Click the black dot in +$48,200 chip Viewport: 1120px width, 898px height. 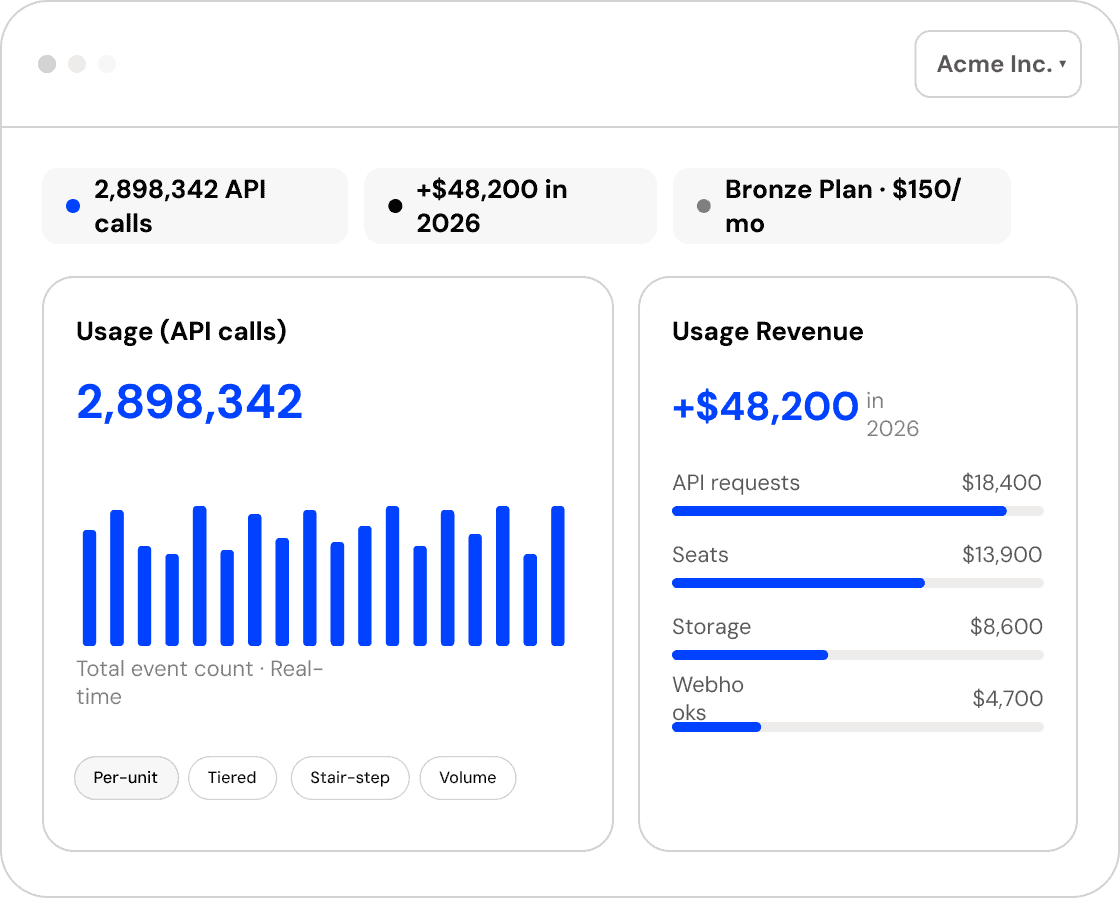(x=395, y=206)
